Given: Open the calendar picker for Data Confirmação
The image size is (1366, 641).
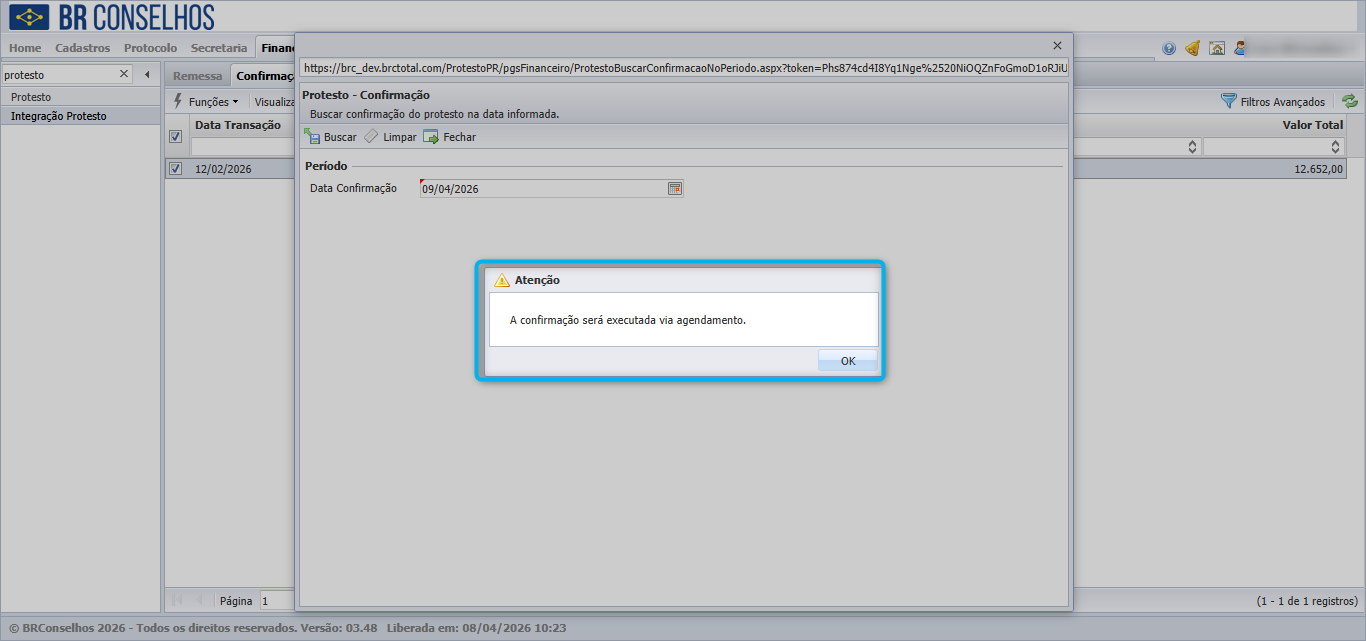Looking at the screenshot, I should (675, 188).
